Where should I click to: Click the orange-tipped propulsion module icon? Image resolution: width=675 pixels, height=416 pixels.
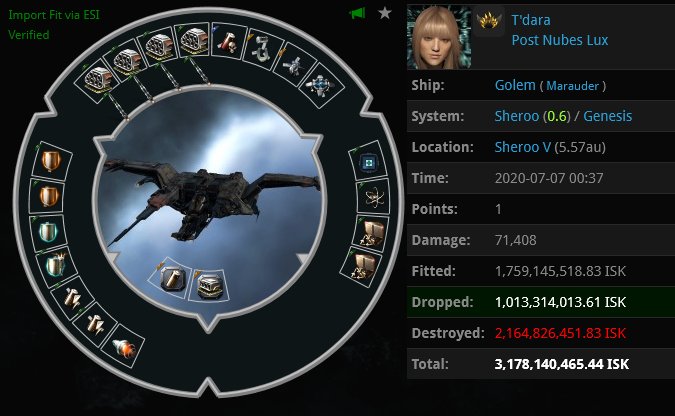125,349
